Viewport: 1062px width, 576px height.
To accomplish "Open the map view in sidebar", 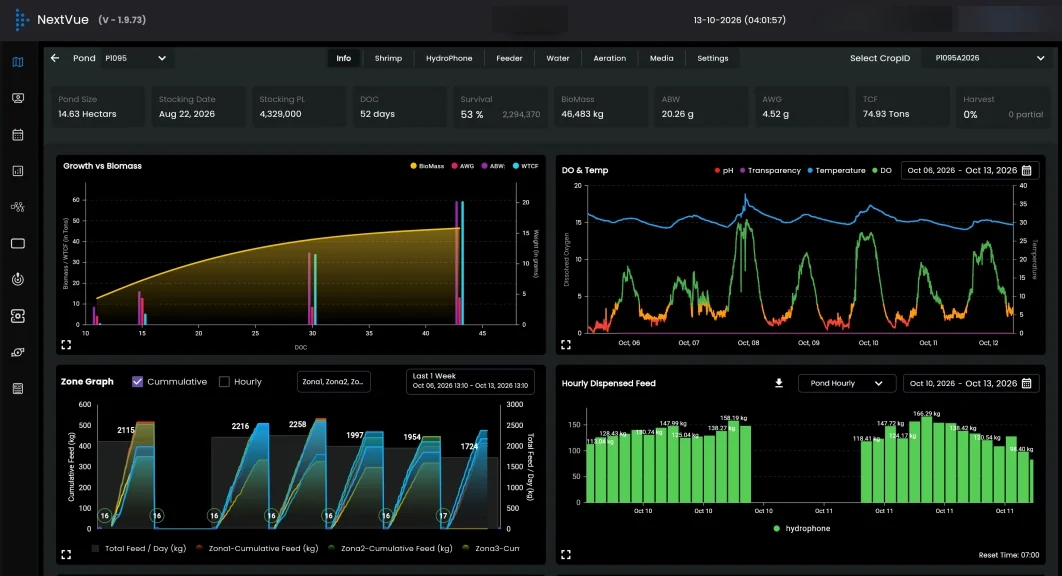I will (x=18, y=62).
